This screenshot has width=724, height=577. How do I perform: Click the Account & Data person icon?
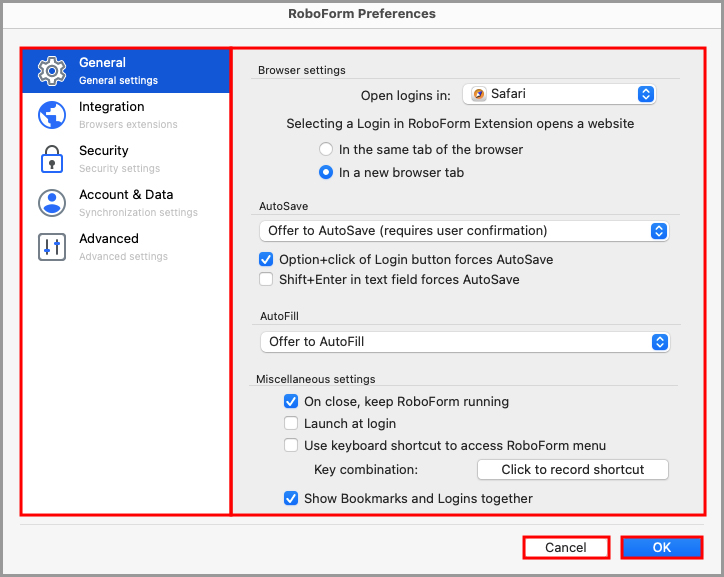pyautogui.click(x=52, y=203)
